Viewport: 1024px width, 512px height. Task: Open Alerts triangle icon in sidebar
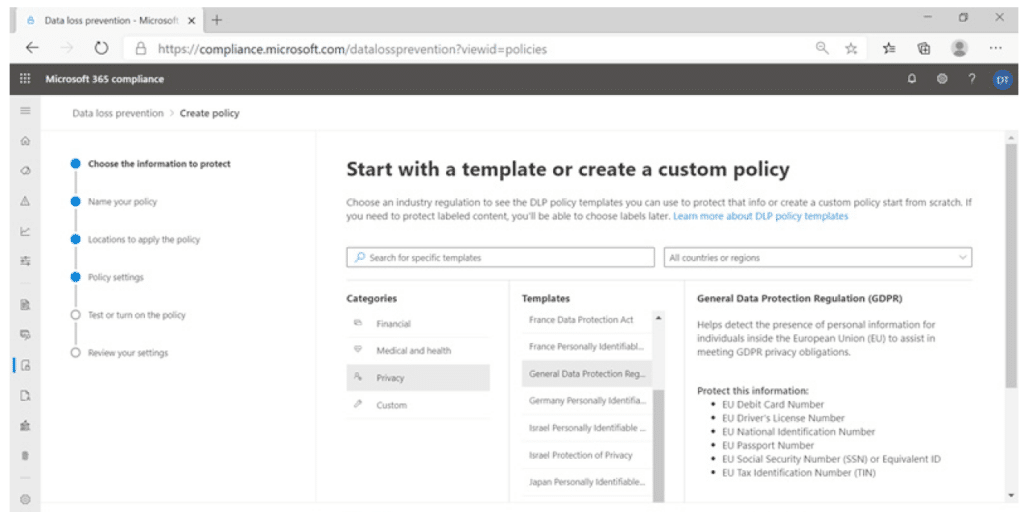[25, 200]
